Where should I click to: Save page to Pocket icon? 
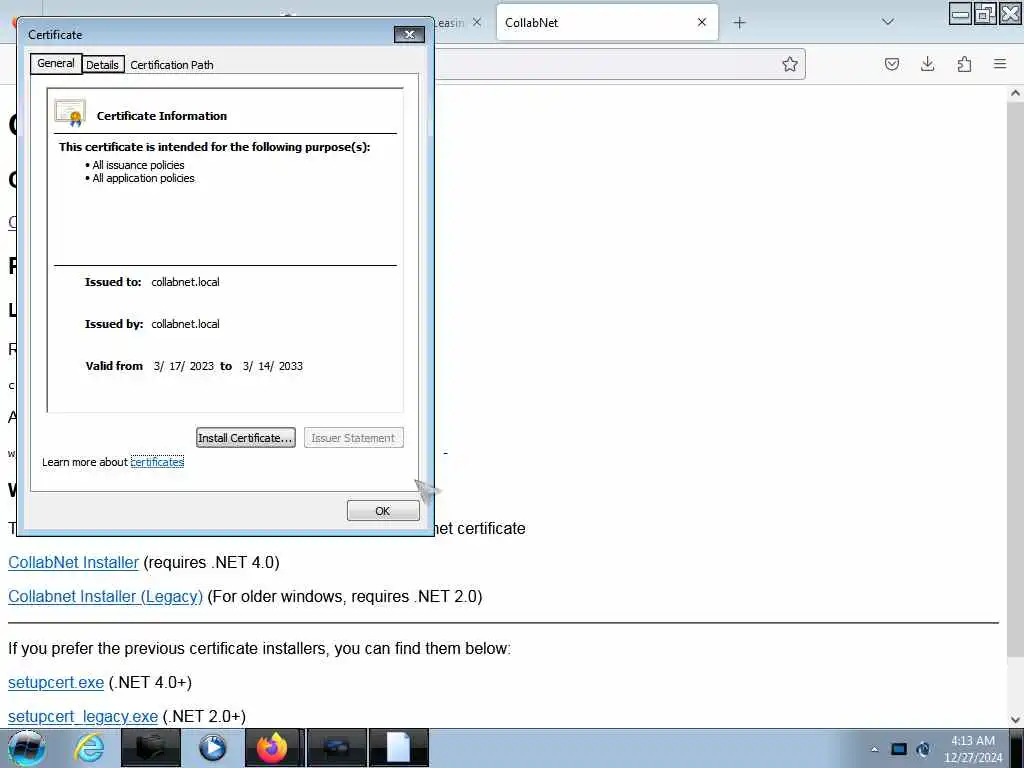click(891, 64)
